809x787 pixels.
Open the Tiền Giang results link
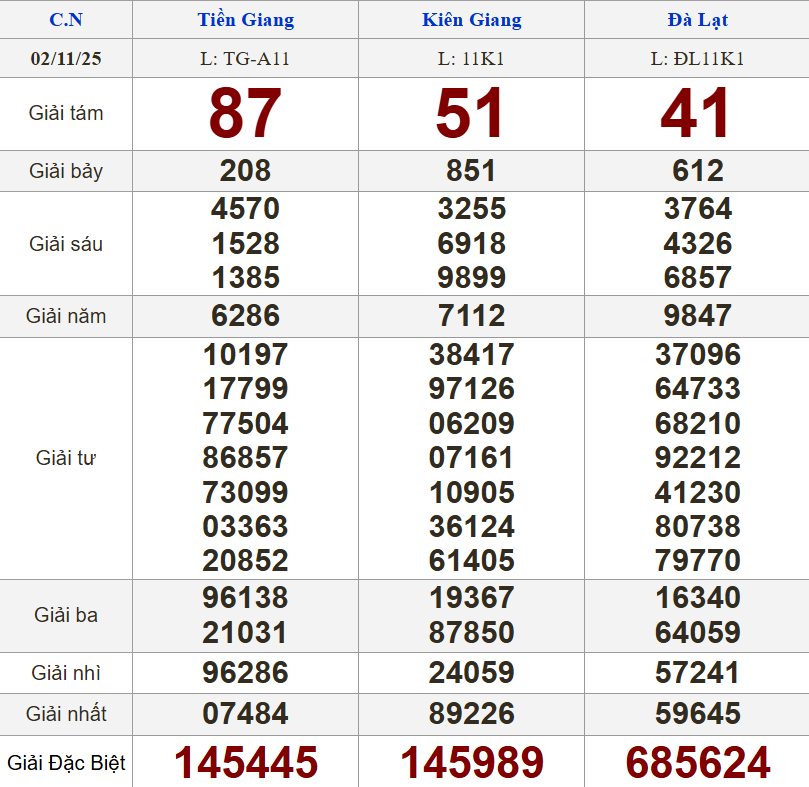(x=245, y=20)
